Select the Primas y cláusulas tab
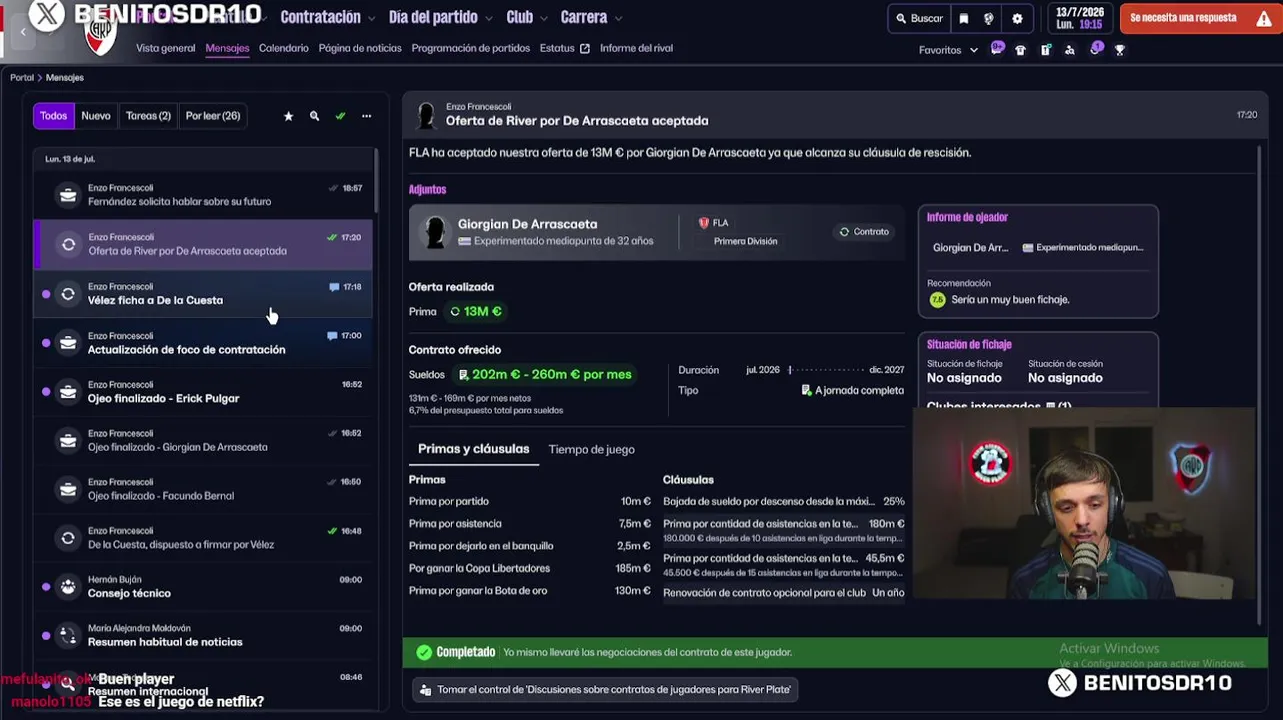Viewport: 1283px width, 720px height. click(473, 449)
